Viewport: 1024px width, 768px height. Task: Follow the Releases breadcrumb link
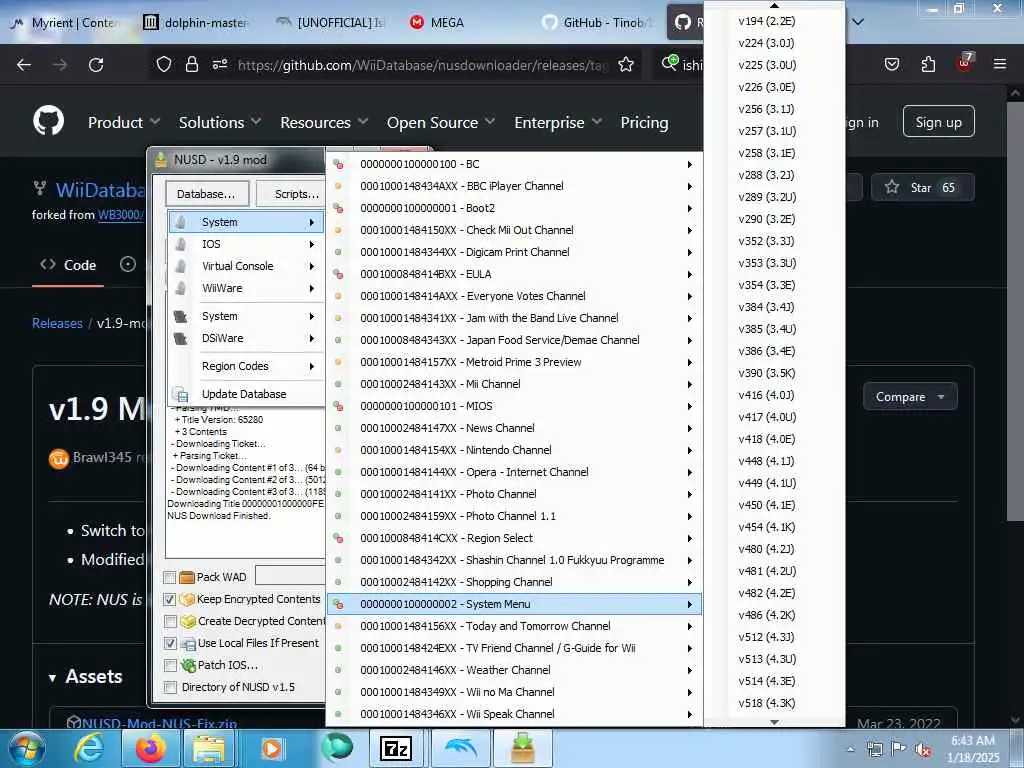pyautogui.click(x=57, y=323)
